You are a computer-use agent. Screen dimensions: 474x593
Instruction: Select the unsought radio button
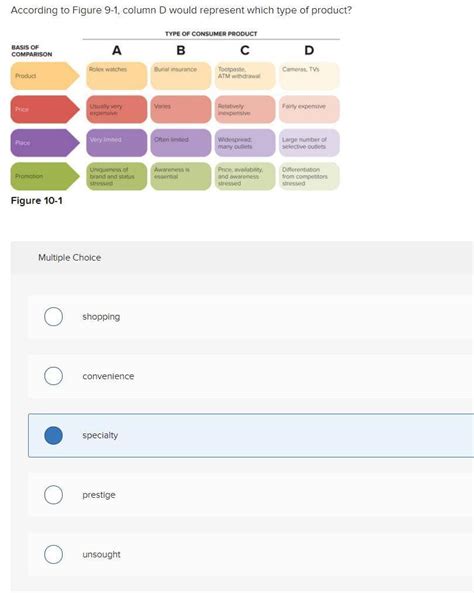click(53, 554)
